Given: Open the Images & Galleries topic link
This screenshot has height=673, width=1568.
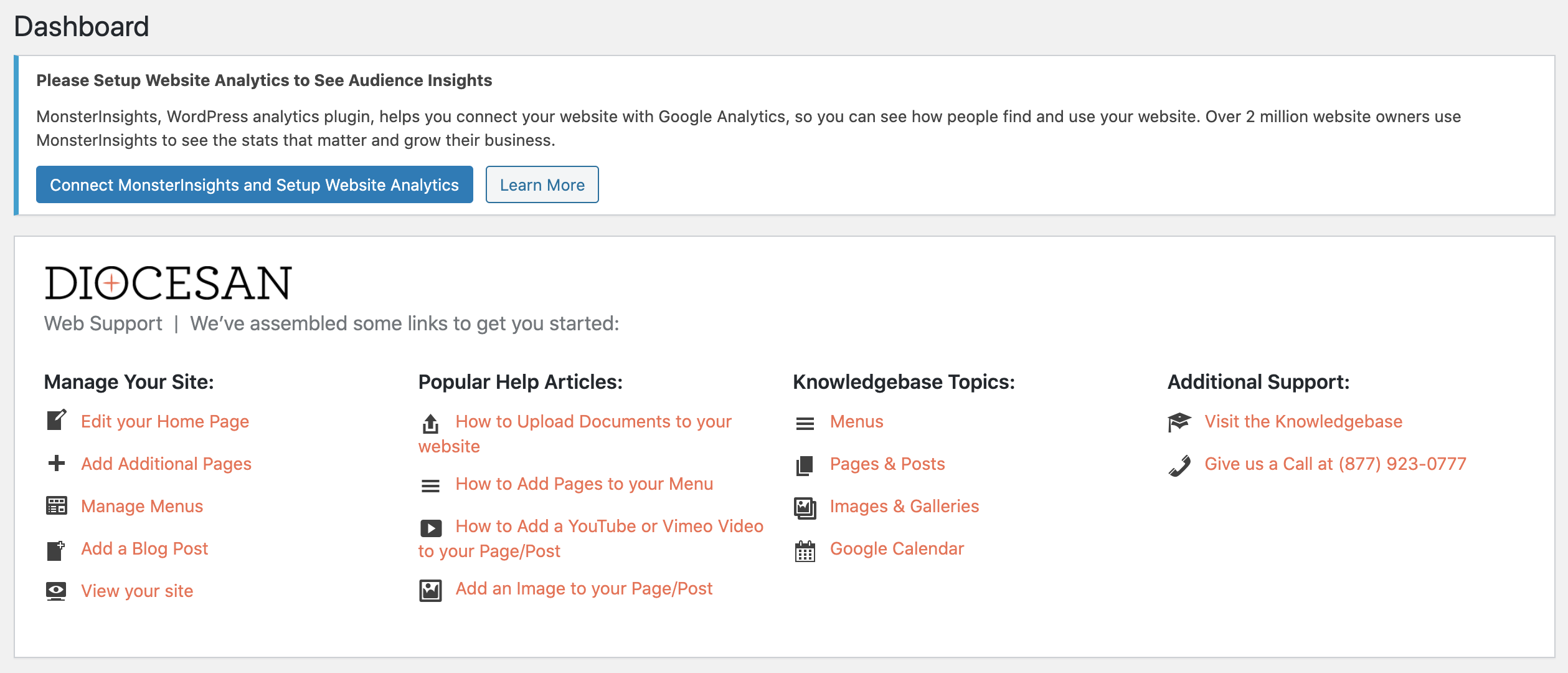Looking at the screenshot, I should click(x=904, y=506).
